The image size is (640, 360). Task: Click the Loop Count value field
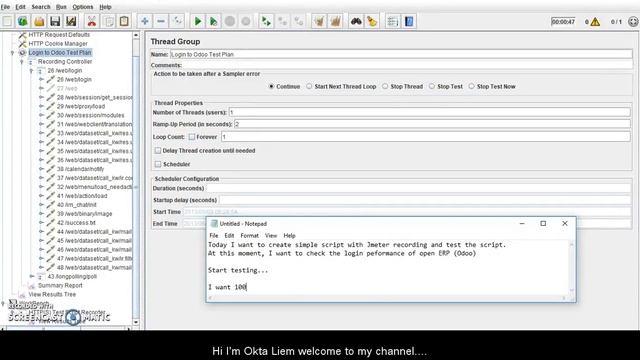pyautogui.click(x=426, y=137)
